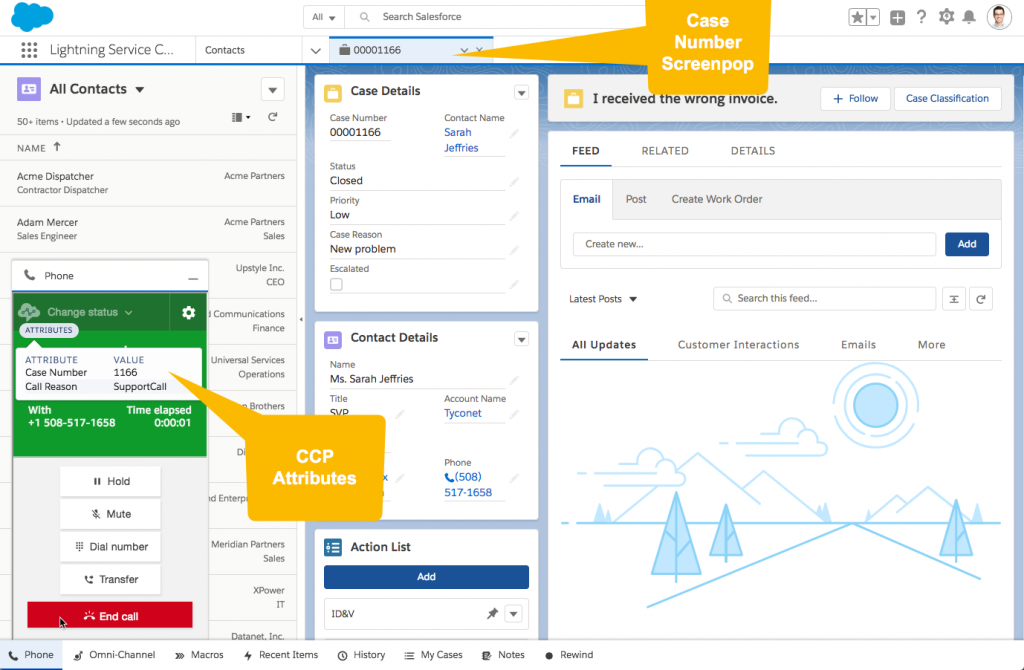The image size is (1024, 670).
Task: Click the Case Classification button
Action: 947,99
